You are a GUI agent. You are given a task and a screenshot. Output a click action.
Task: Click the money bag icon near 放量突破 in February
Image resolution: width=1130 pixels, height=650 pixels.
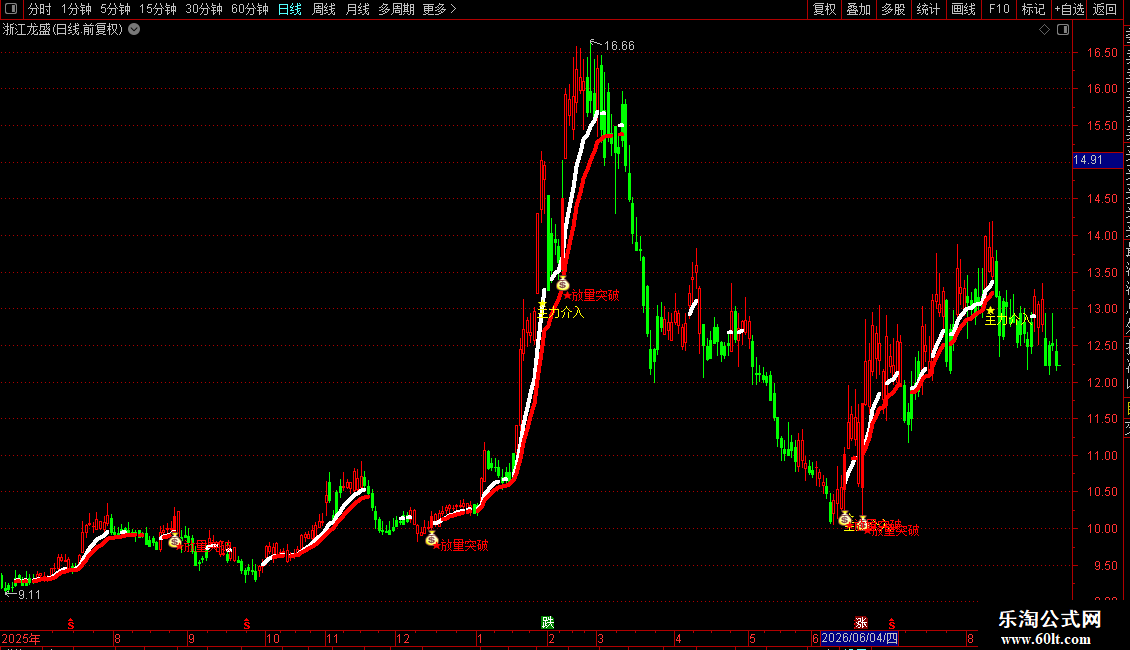coord(563,284)
